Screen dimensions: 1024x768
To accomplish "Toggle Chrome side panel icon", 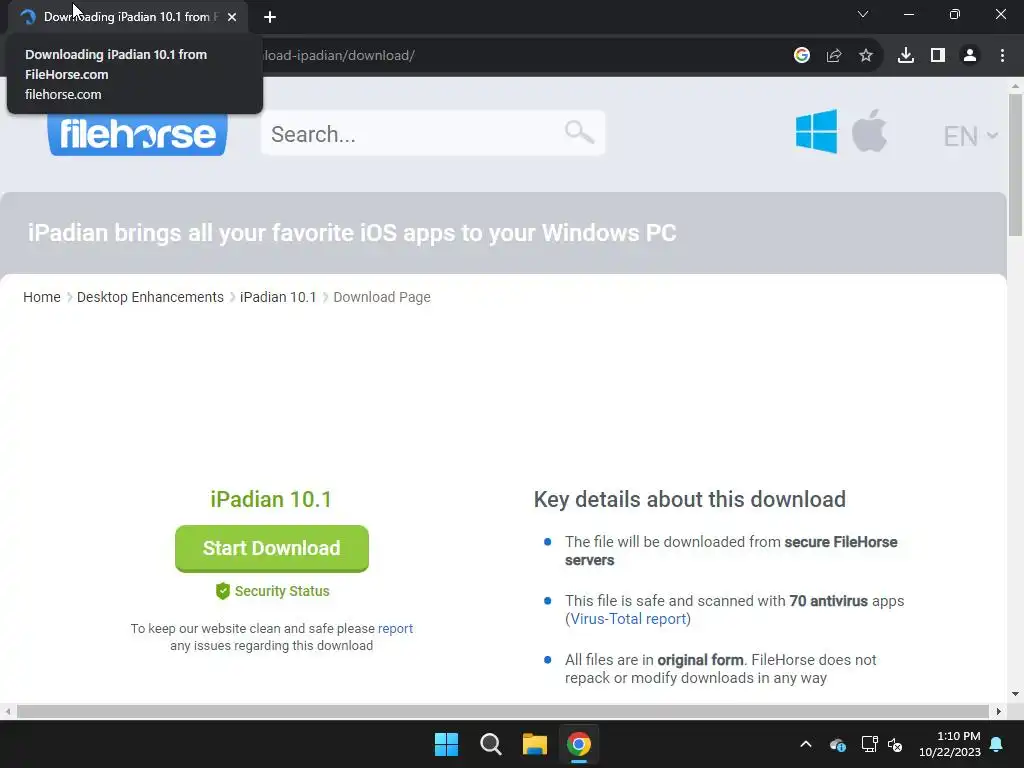I will (938, 56).
